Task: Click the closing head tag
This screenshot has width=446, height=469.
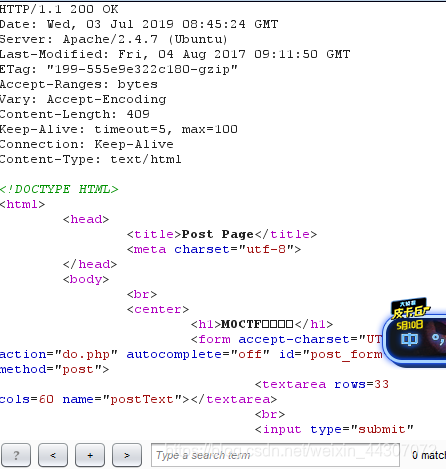Action: click(x=90, y=264)
